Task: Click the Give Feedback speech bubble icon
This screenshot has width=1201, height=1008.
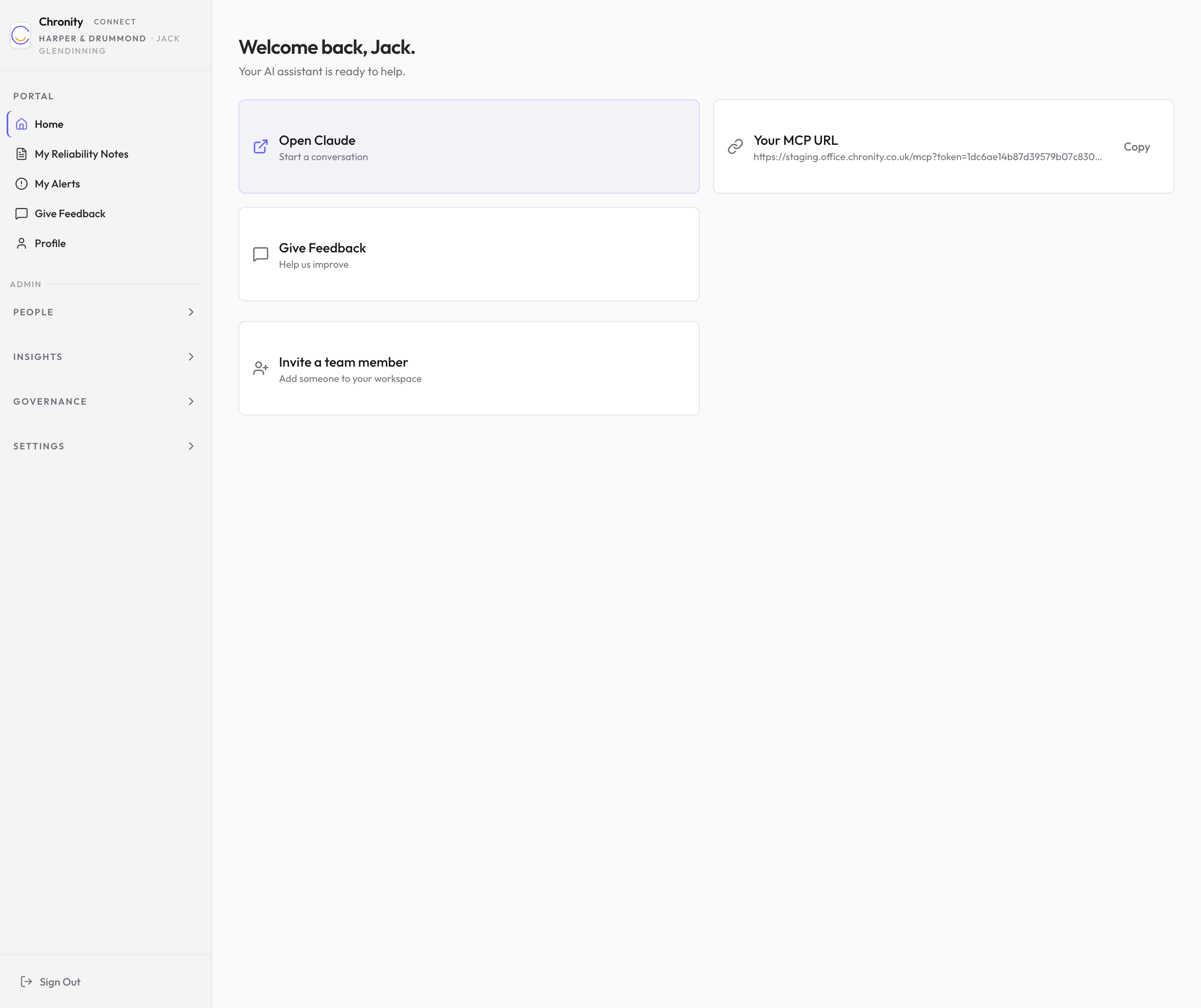Action: 21,213
